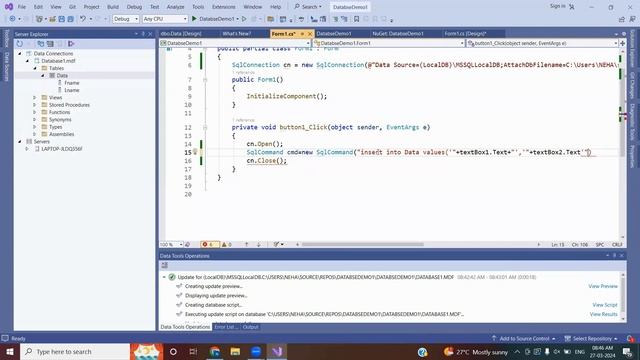Collapse the Data Connections tree node
Viewport: 640px width, 360px height.
pyautogui.click(x=20, y=53)
